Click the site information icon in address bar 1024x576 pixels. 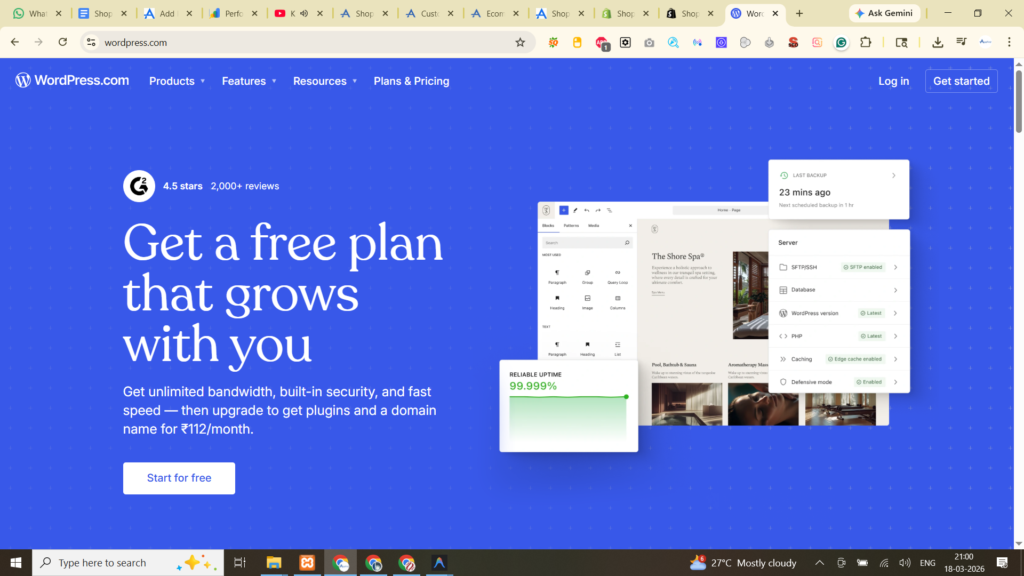point(91,42)
